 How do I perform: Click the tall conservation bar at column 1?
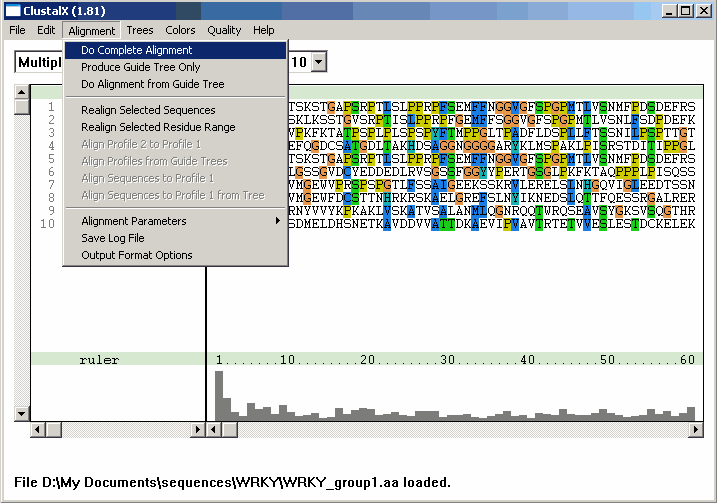pyautogui.click(x=219, y=396)
